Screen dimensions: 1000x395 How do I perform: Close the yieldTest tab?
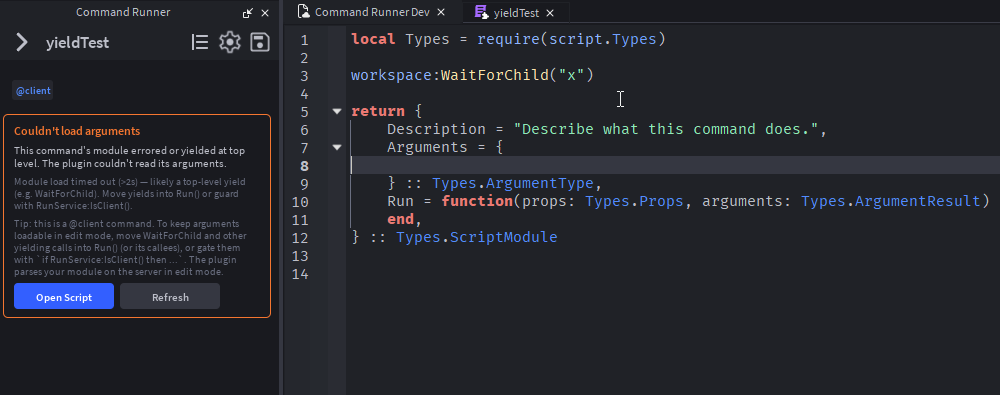550,13
